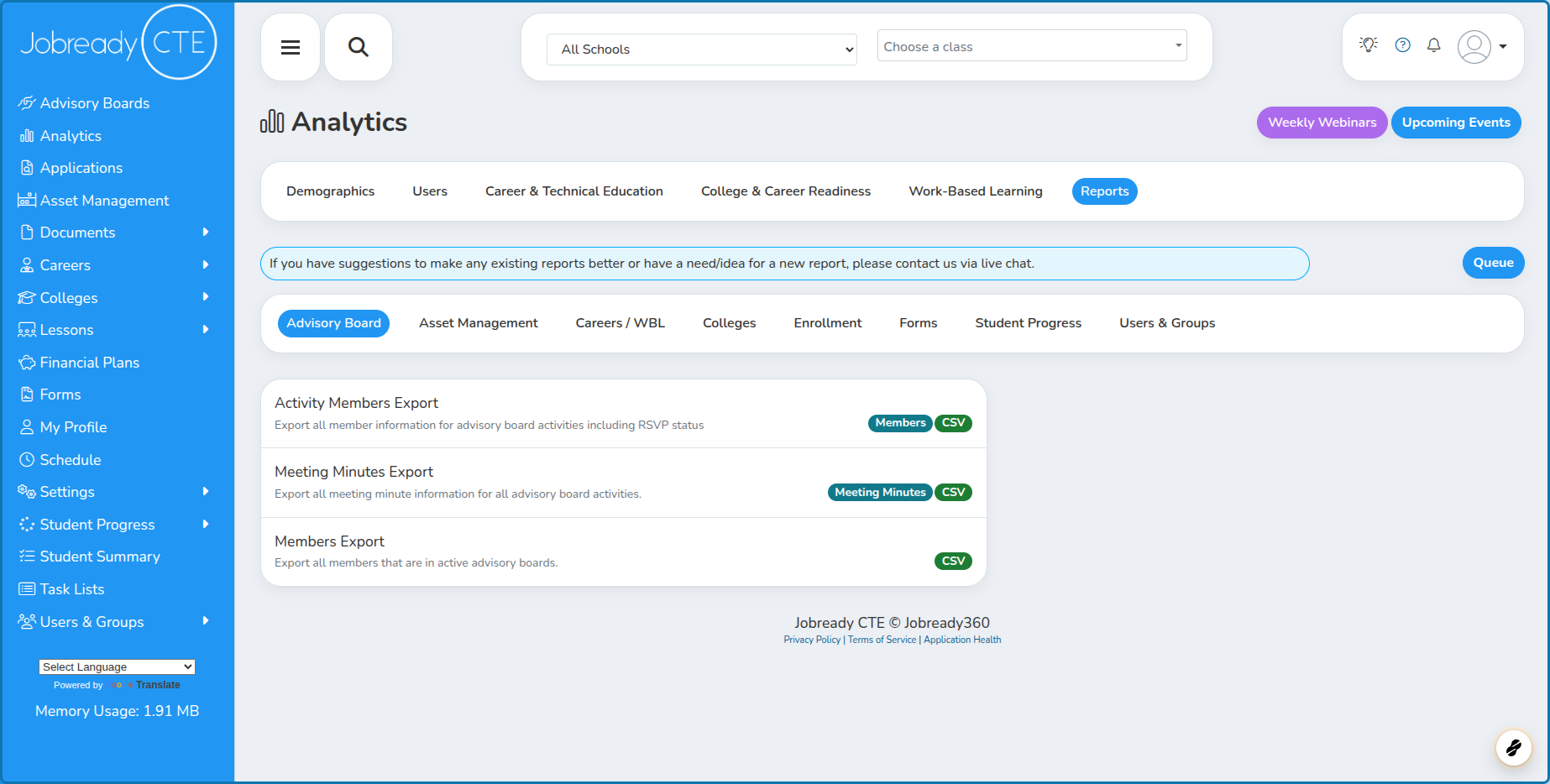This screenshot has height=784, width=1550.
Task: Open help via the question mark icon
Action: pos(1403,45)
